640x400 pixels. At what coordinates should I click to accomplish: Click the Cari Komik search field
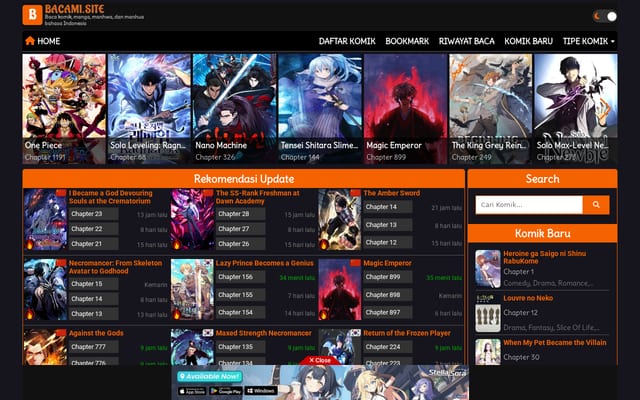click(x=529, y=204)
